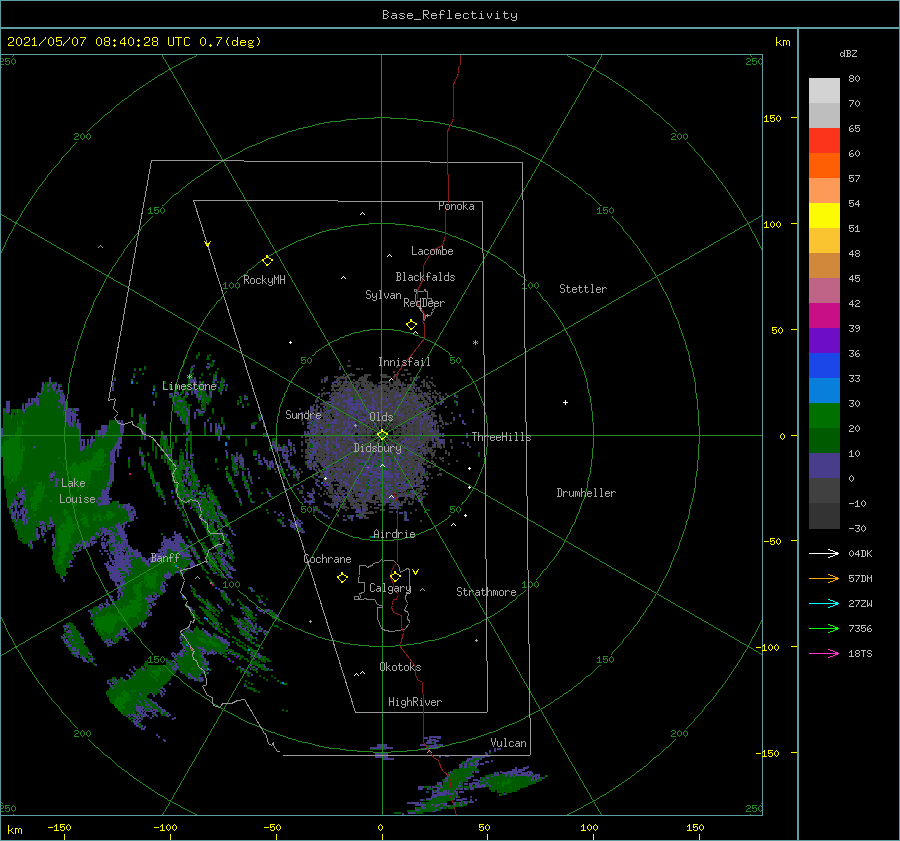Pick the slate purple 0-10 dBZ swatch
The width and height of the screenshot is (900, 841).
click(824, 465)
